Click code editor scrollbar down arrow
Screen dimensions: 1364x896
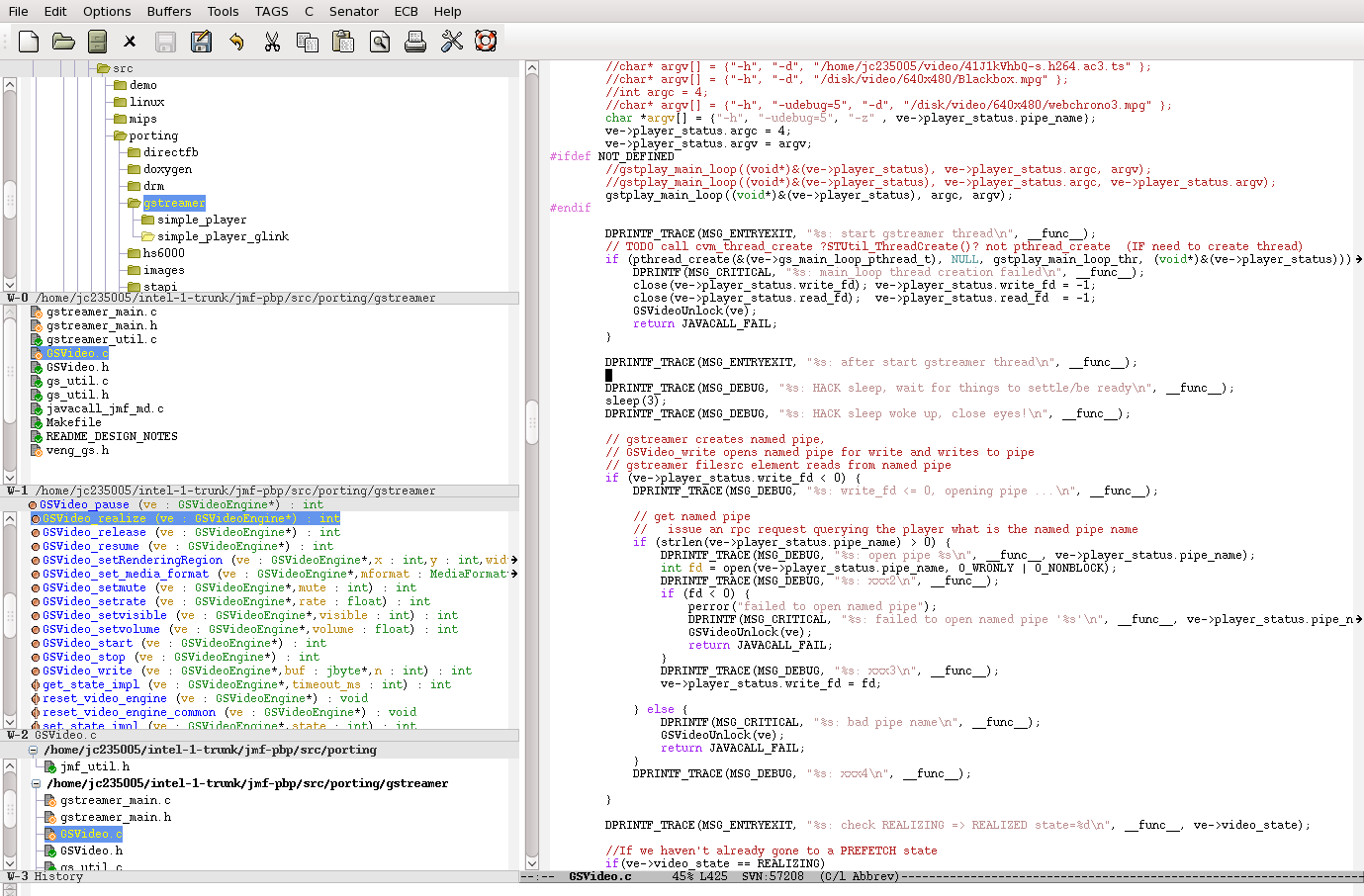[x=531, y=862]
